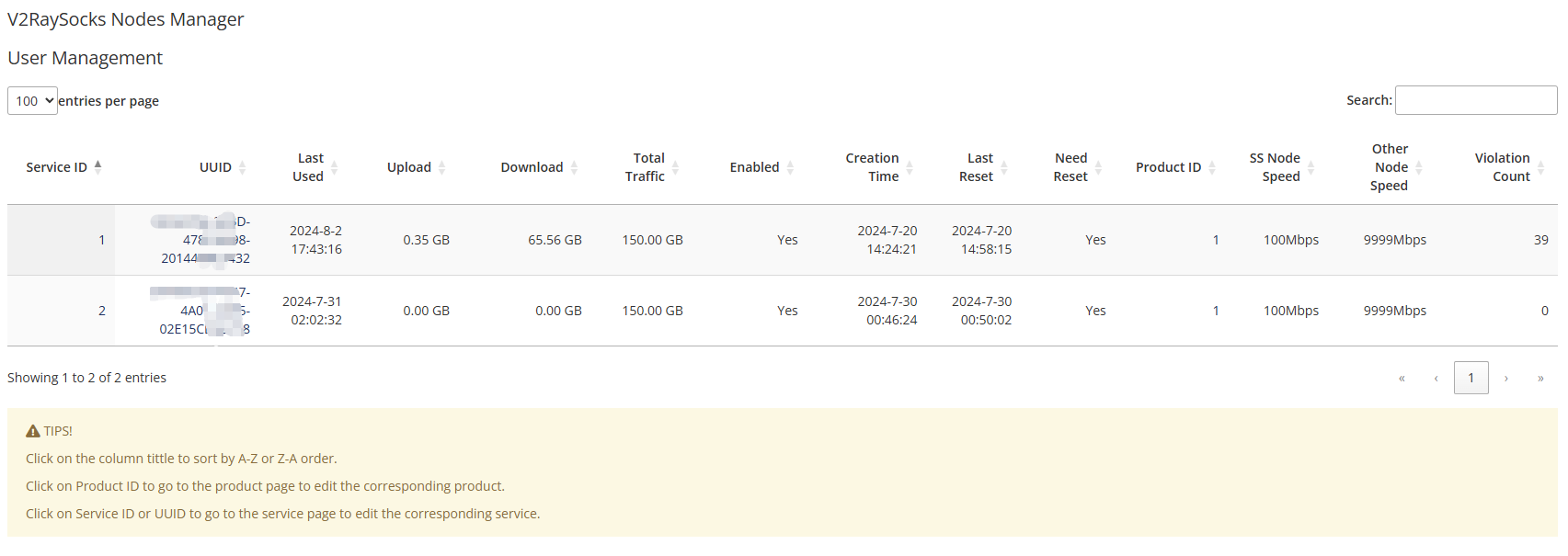Click sort icon beside Product ID header
The height and width of the screenshot is (556, 1568).
1212,167
